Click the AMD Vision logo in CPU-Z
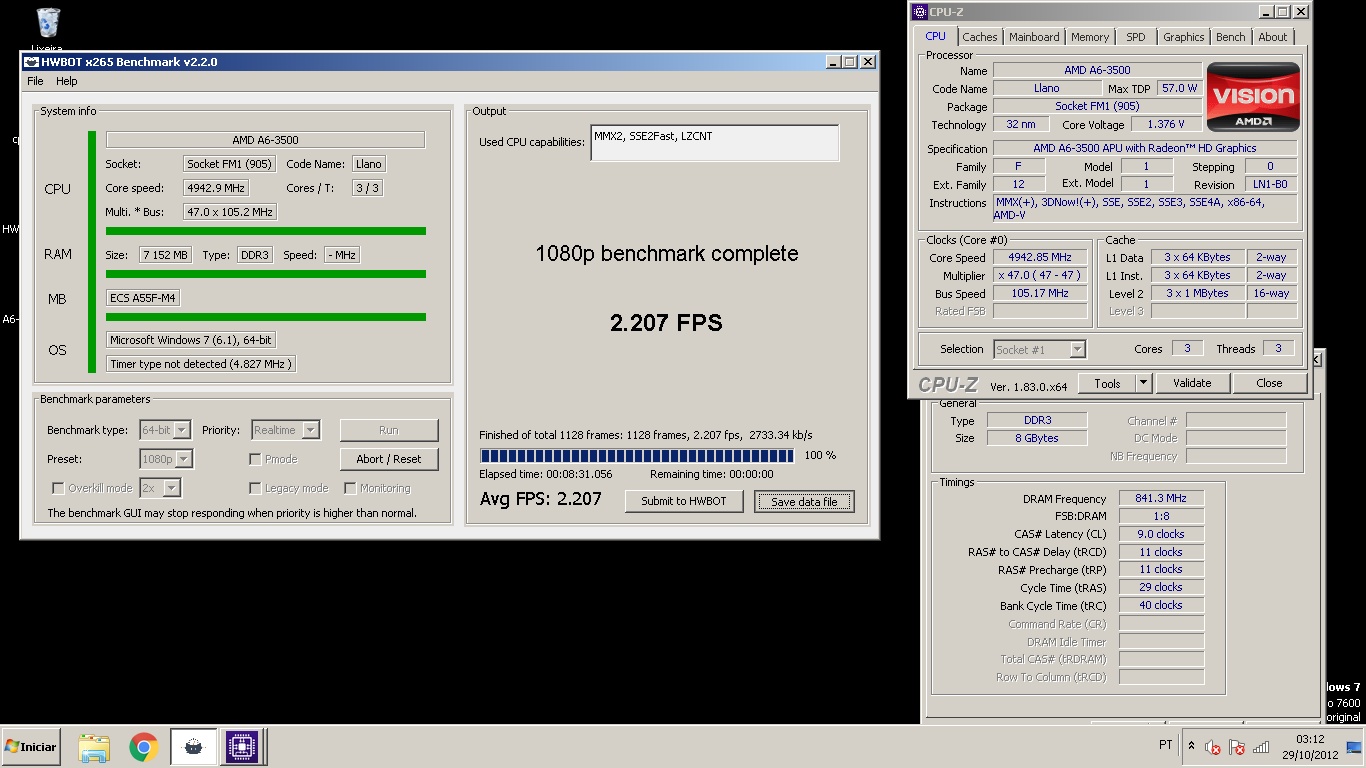The width and height of the screenshot is (1366, 768). (1253, 97)
